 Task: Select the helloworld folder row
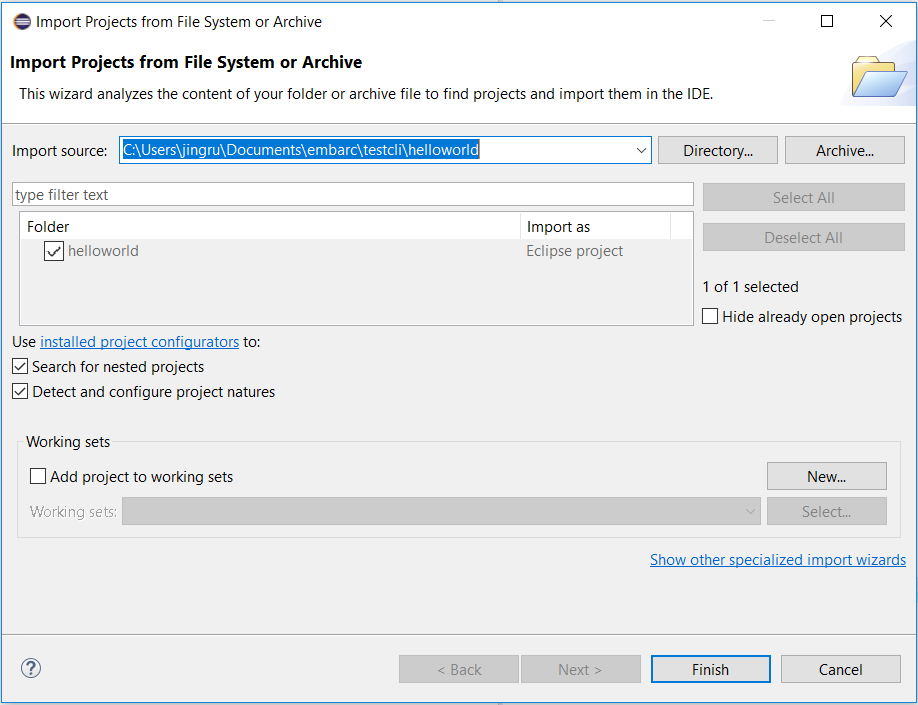[356, 251]
